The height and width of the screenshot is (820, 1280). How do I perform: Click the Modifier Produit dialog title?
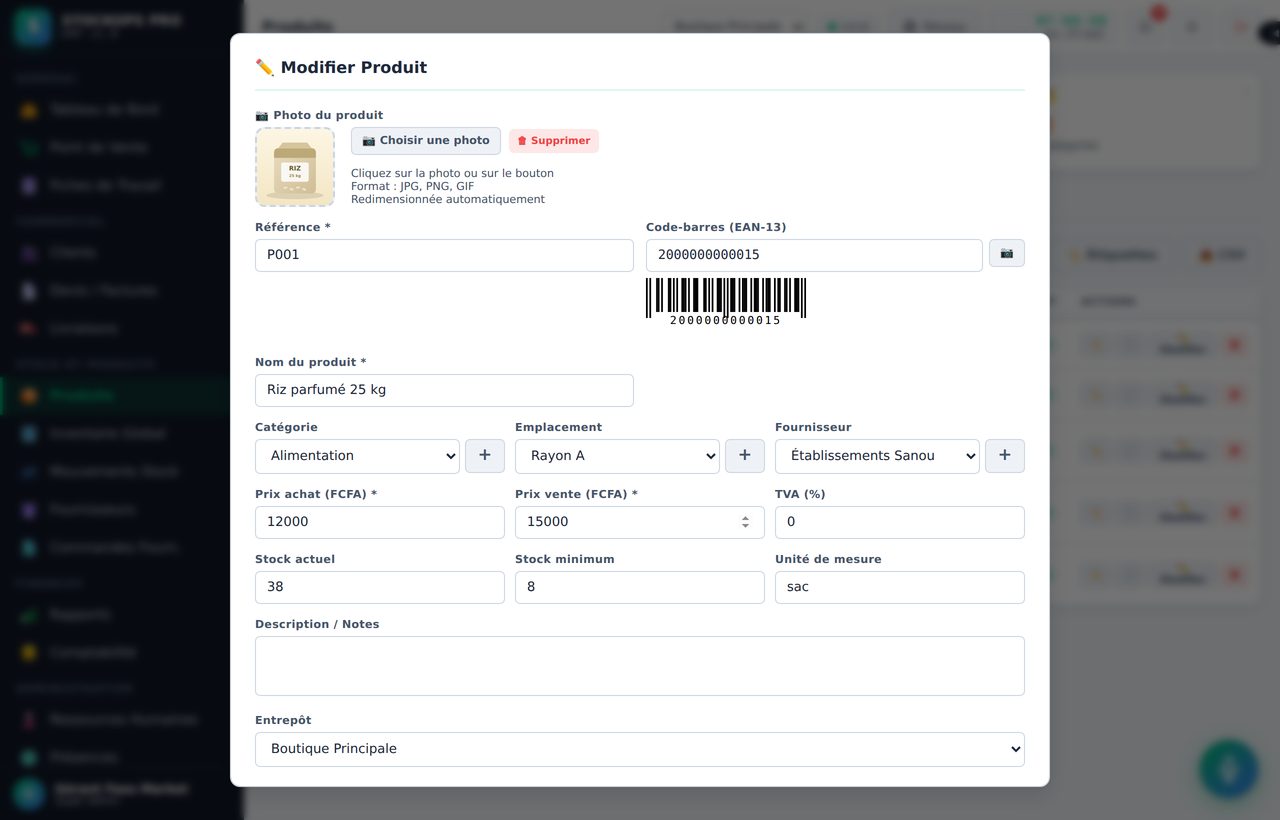341,67
